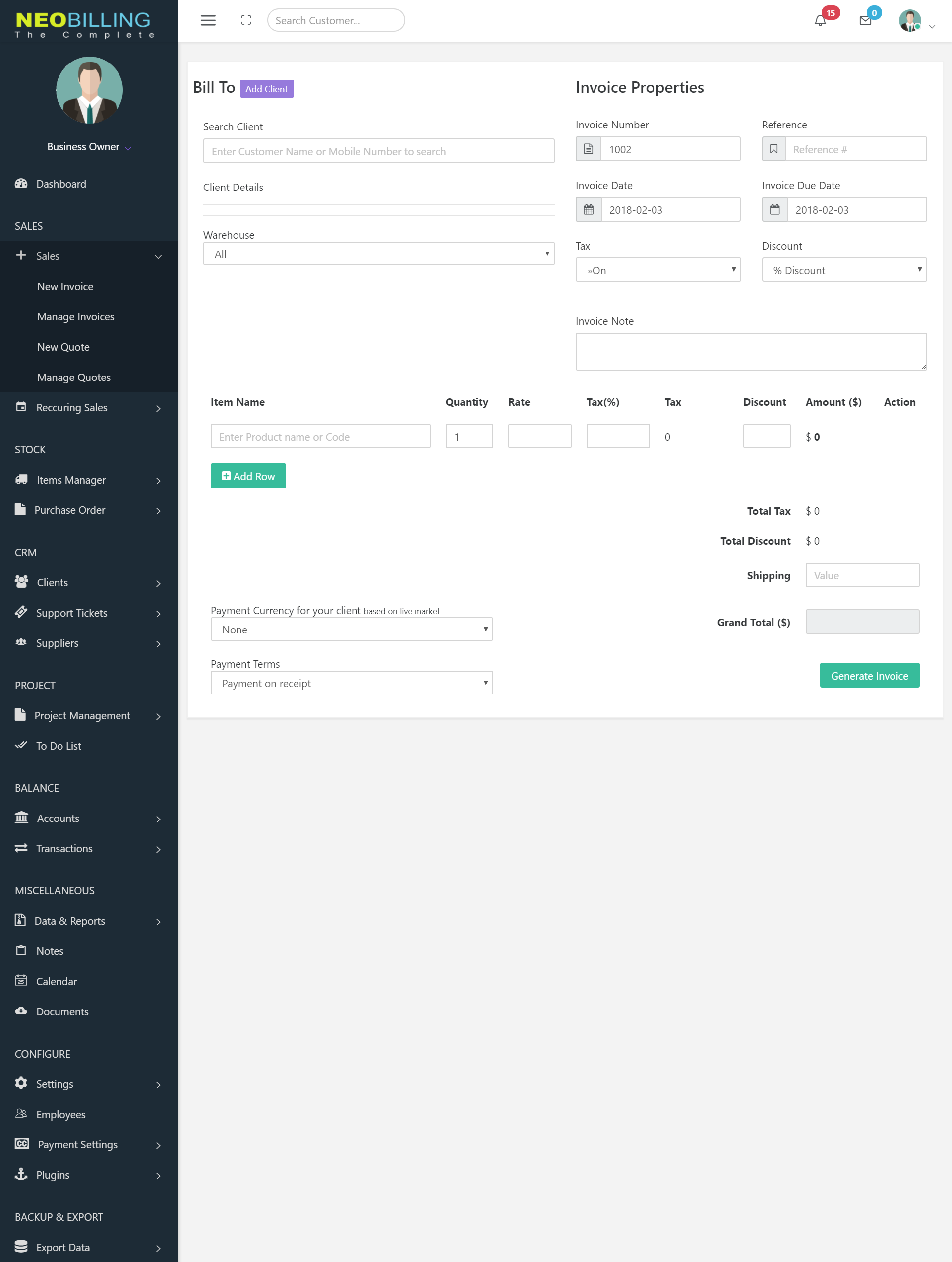Click the Invoice Number document icon

pos(588,149)
